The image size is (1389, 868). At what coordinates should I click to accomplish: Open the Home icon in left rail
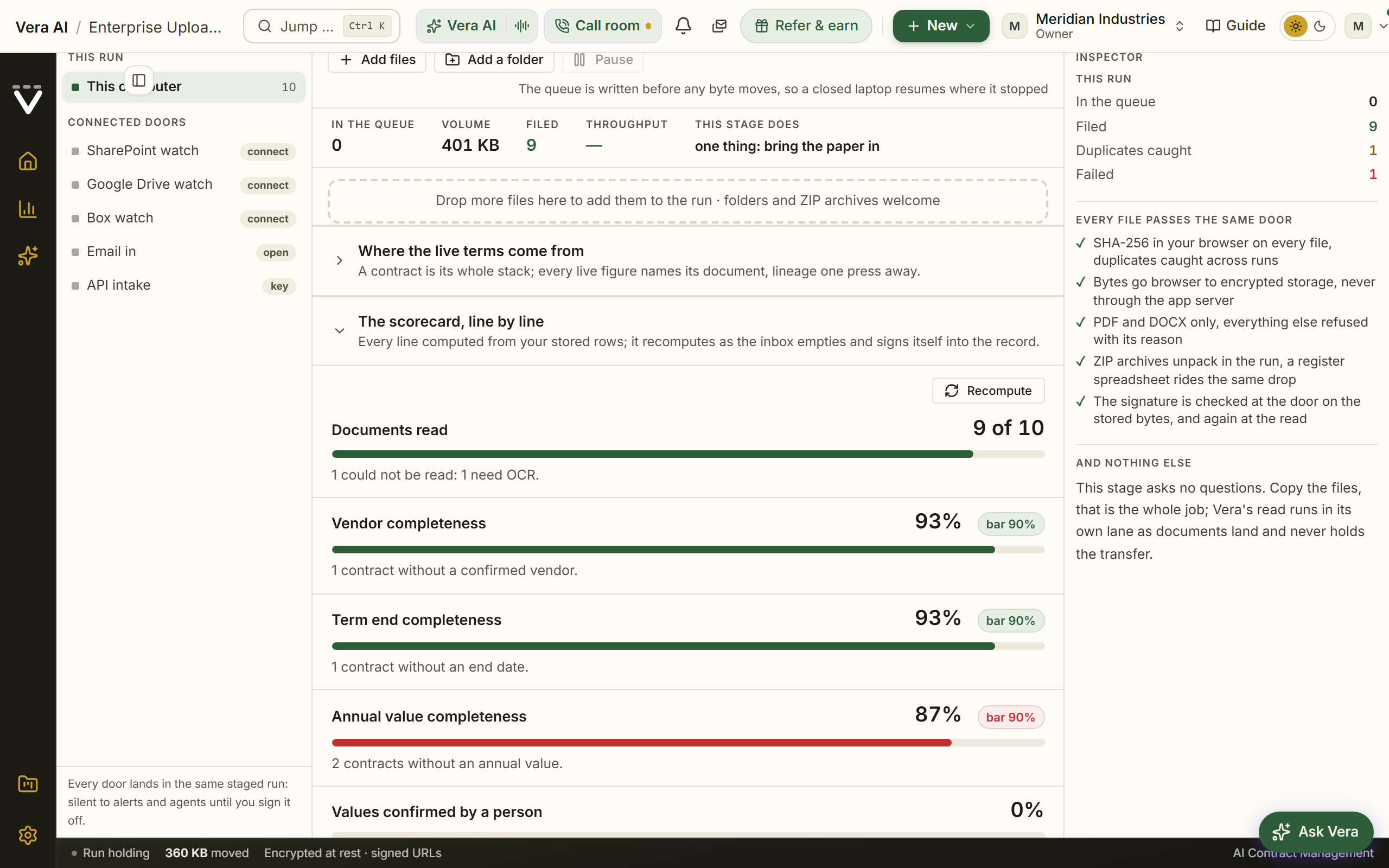tap(28, 161)
